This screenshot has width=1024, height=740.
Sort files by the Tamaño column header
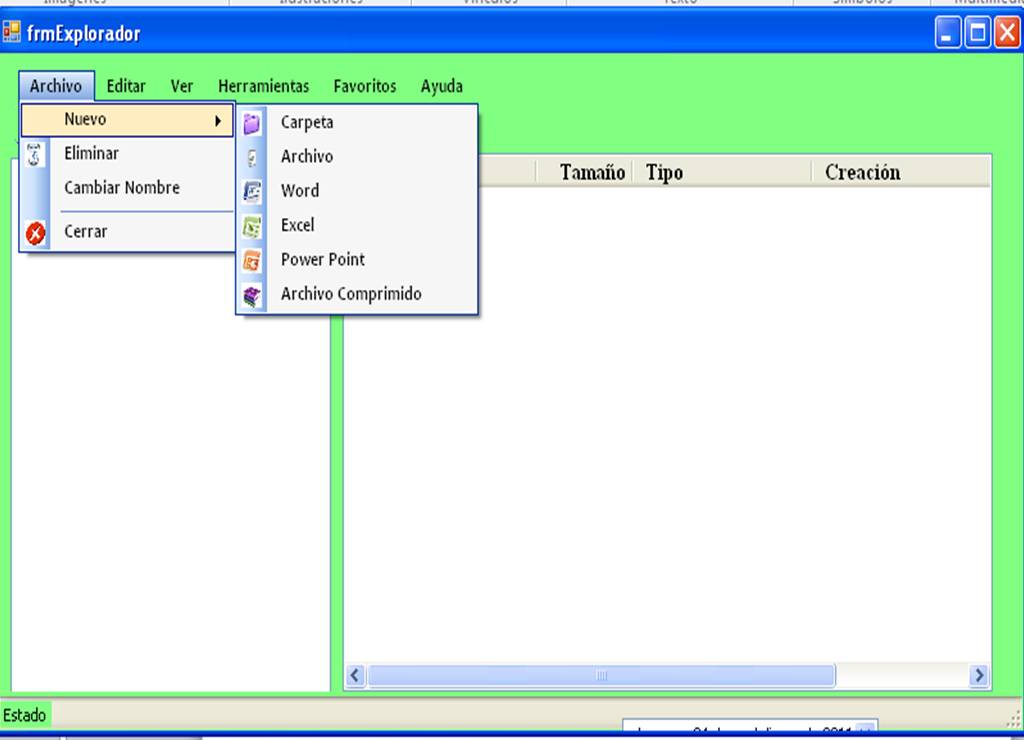tap(590, 172)
